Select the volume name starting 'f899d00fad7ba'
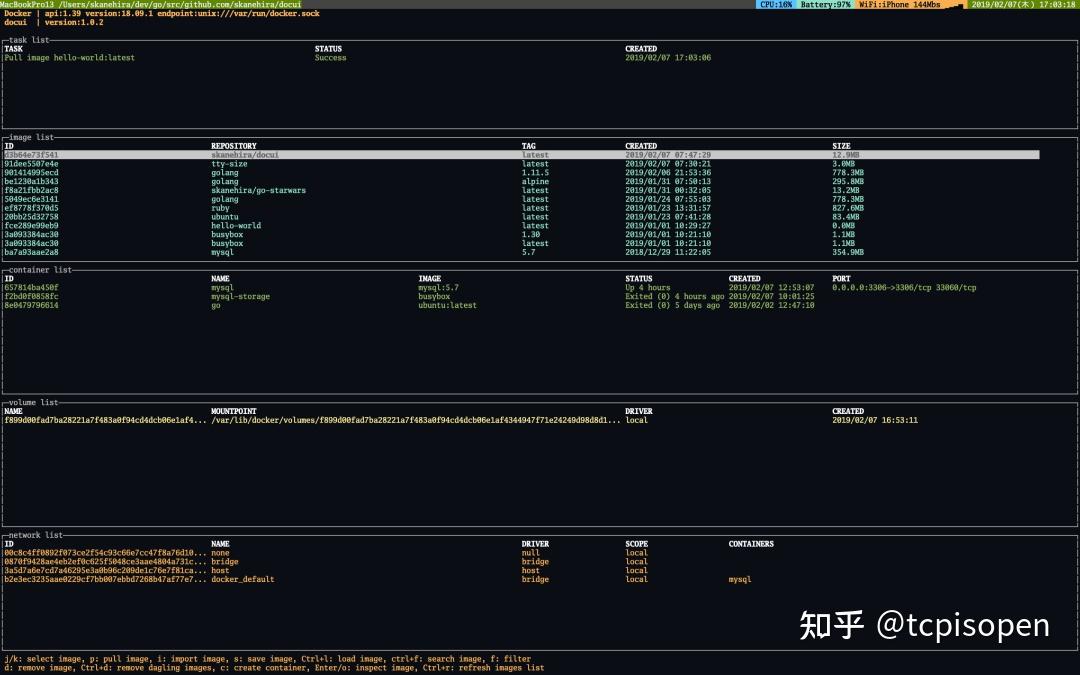 (x=105, y=420)
